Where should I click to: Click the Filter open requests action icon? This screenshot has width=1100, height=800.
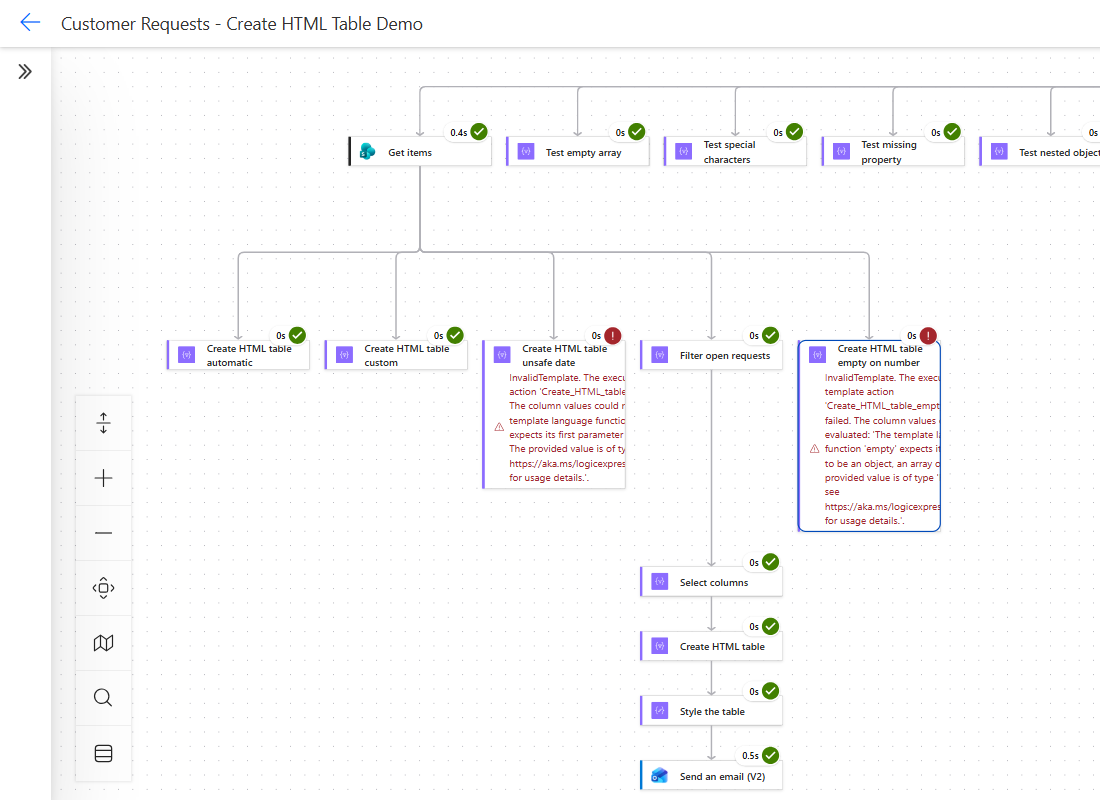tap(660, 355)
